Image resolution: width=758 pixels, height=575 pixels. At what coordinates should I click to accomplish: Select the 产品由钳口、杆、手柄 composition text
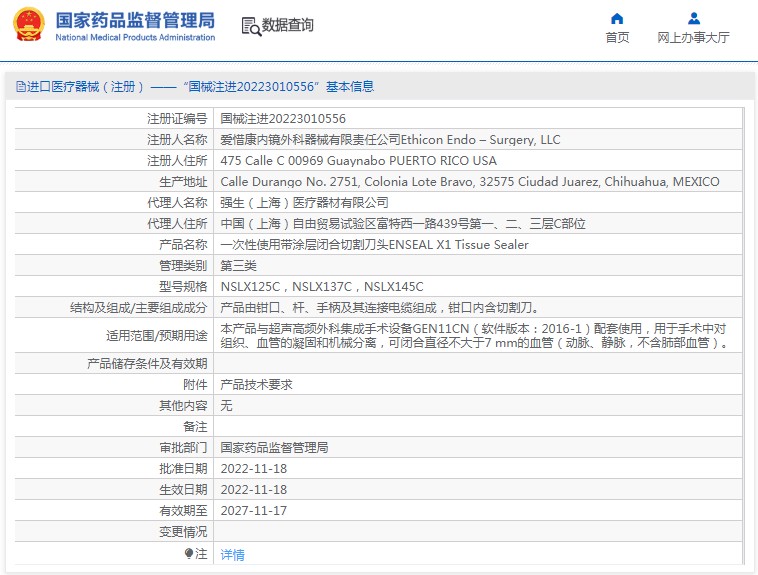tap(381, 308)
